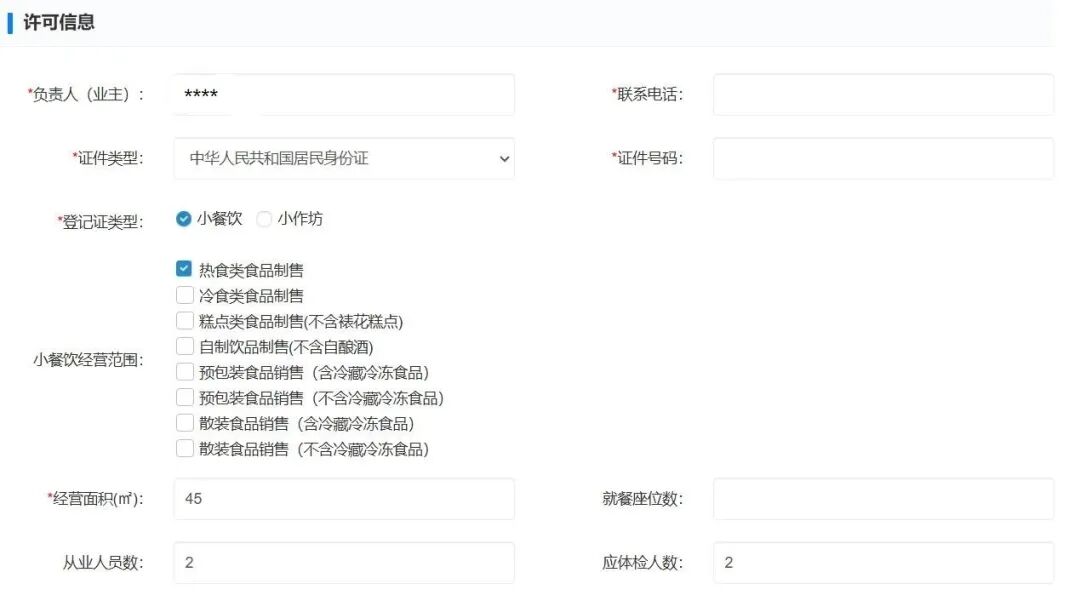Check 预包装食品销售（不含冷藏冷冻食品）option
1080x601 pixels.
click(184, 398)
